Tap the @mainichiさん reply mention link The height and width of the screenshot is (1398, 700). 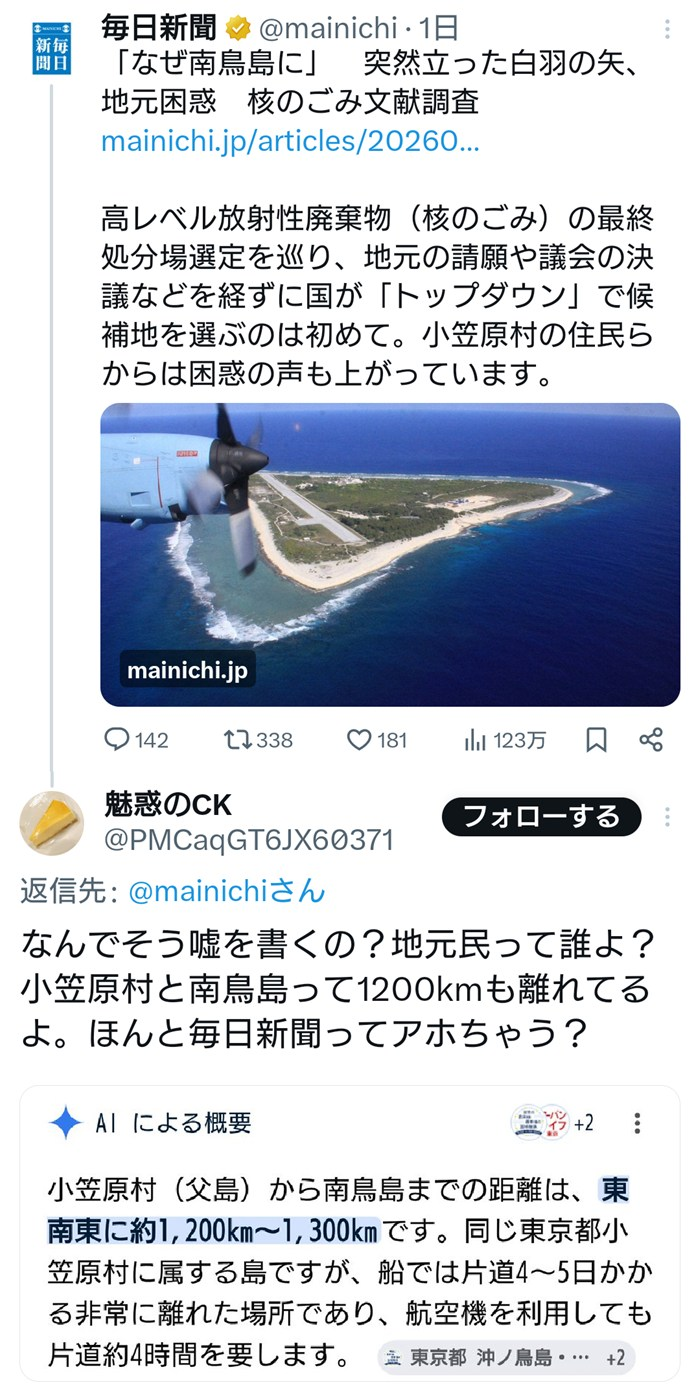[227, 891]
